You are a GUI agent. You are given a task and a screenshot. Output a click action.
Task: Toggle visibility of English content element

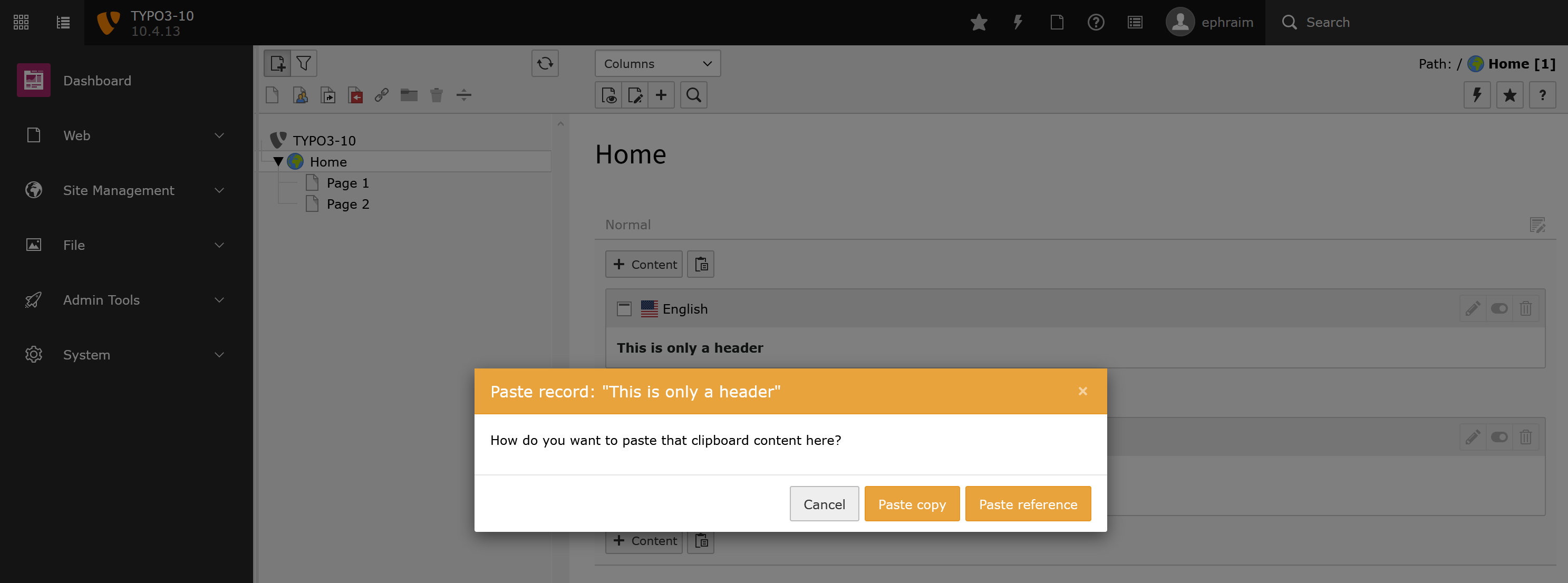coord(1498,308)
